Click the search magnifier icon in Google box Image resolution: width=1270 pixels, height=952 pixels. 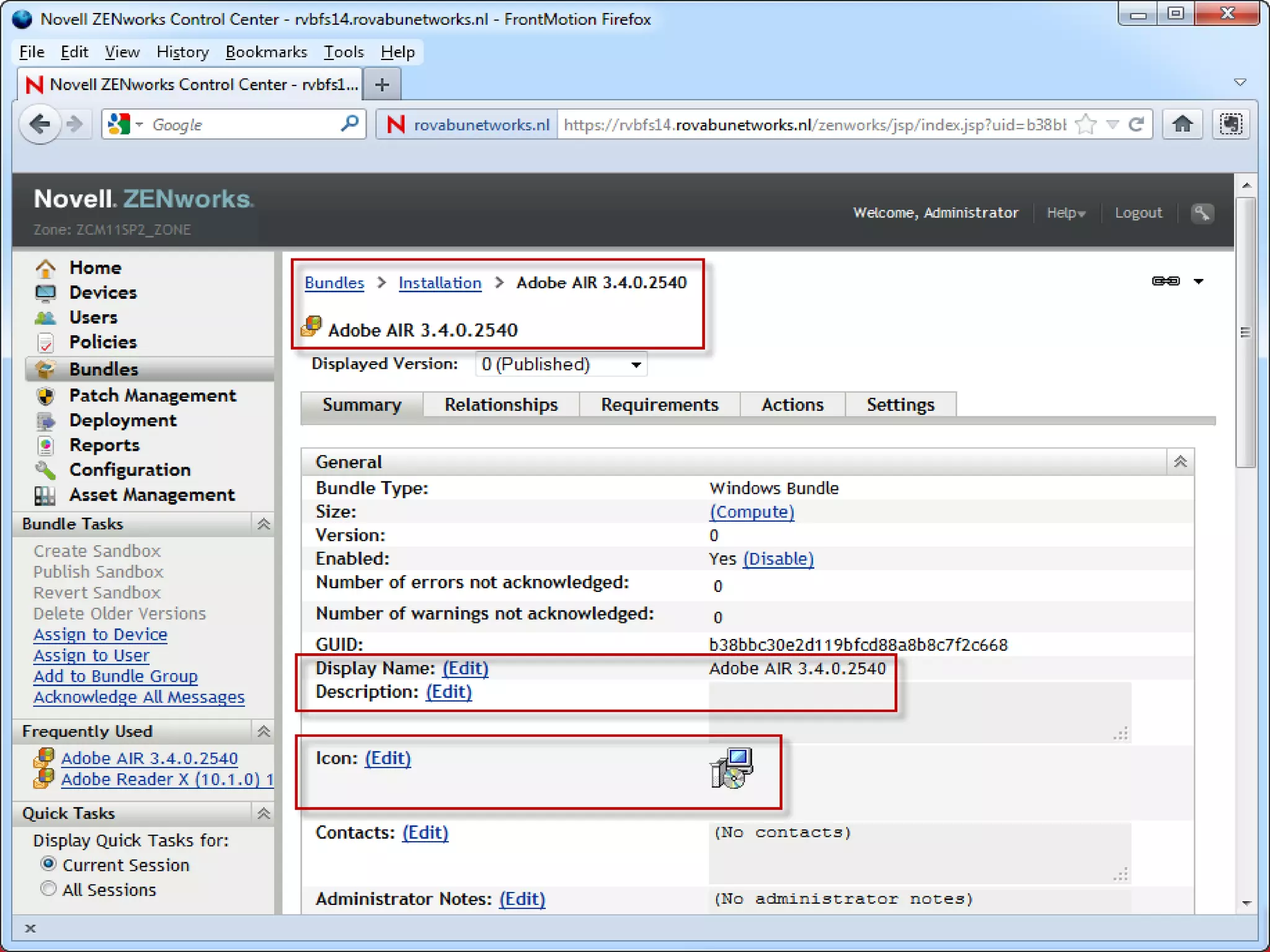[350, 124]
